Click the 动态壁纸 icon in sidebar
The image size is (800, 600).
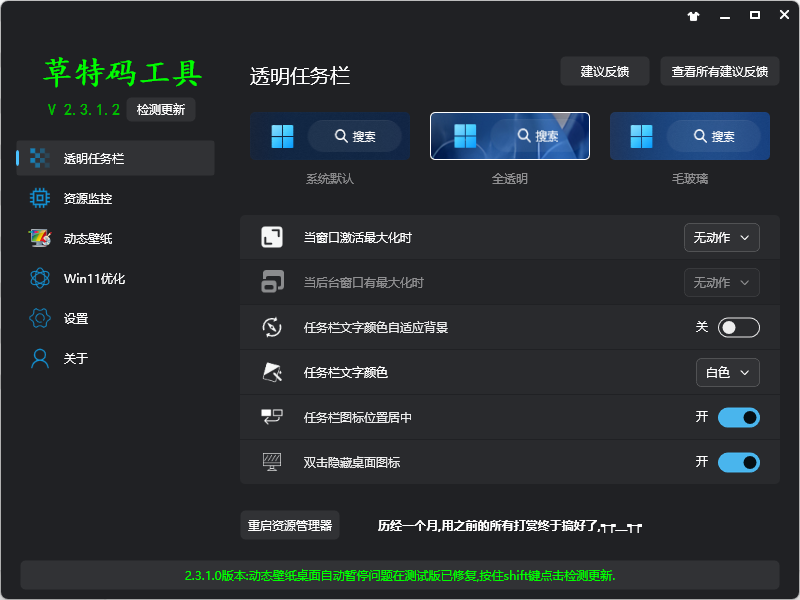[x=40, y=239]
